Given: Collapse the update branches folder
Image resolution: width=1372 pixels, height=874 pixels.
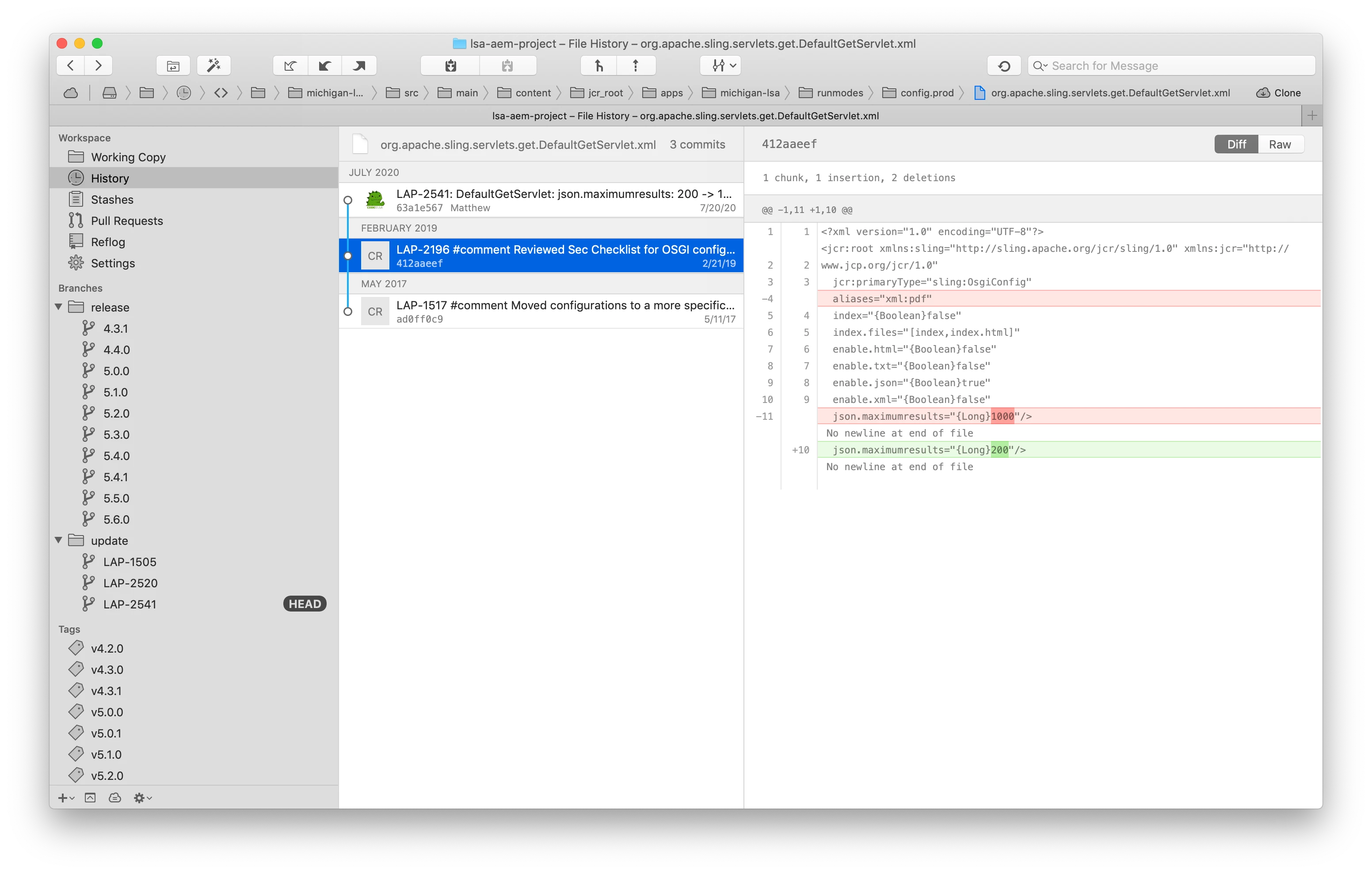Looking at the screenshot, I should click(59, 540).
